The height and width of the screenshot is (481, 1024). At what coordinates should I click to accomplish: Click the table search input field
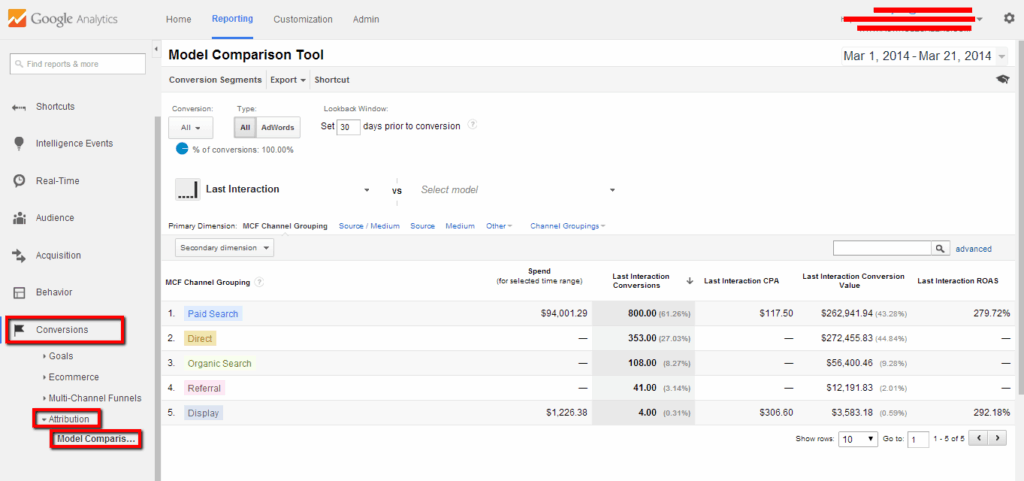tap(882, 249)
